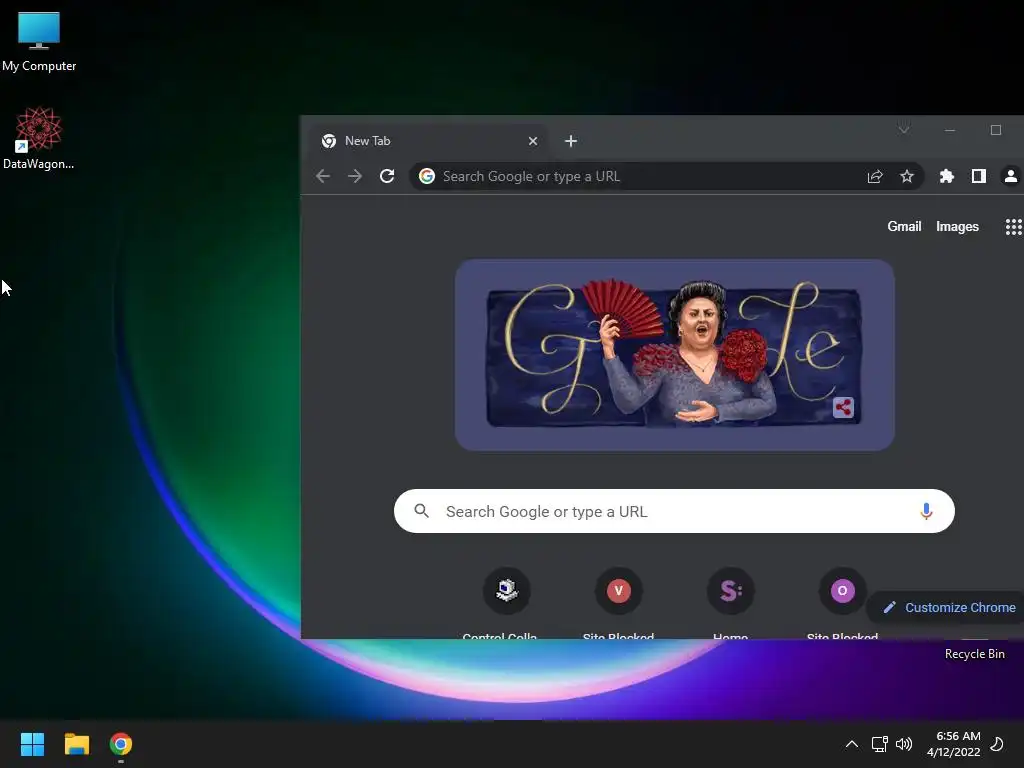Open the DataWagon desktop shortcut
Viewport: 1024px width, 768px height.
(x=39, y=138)
